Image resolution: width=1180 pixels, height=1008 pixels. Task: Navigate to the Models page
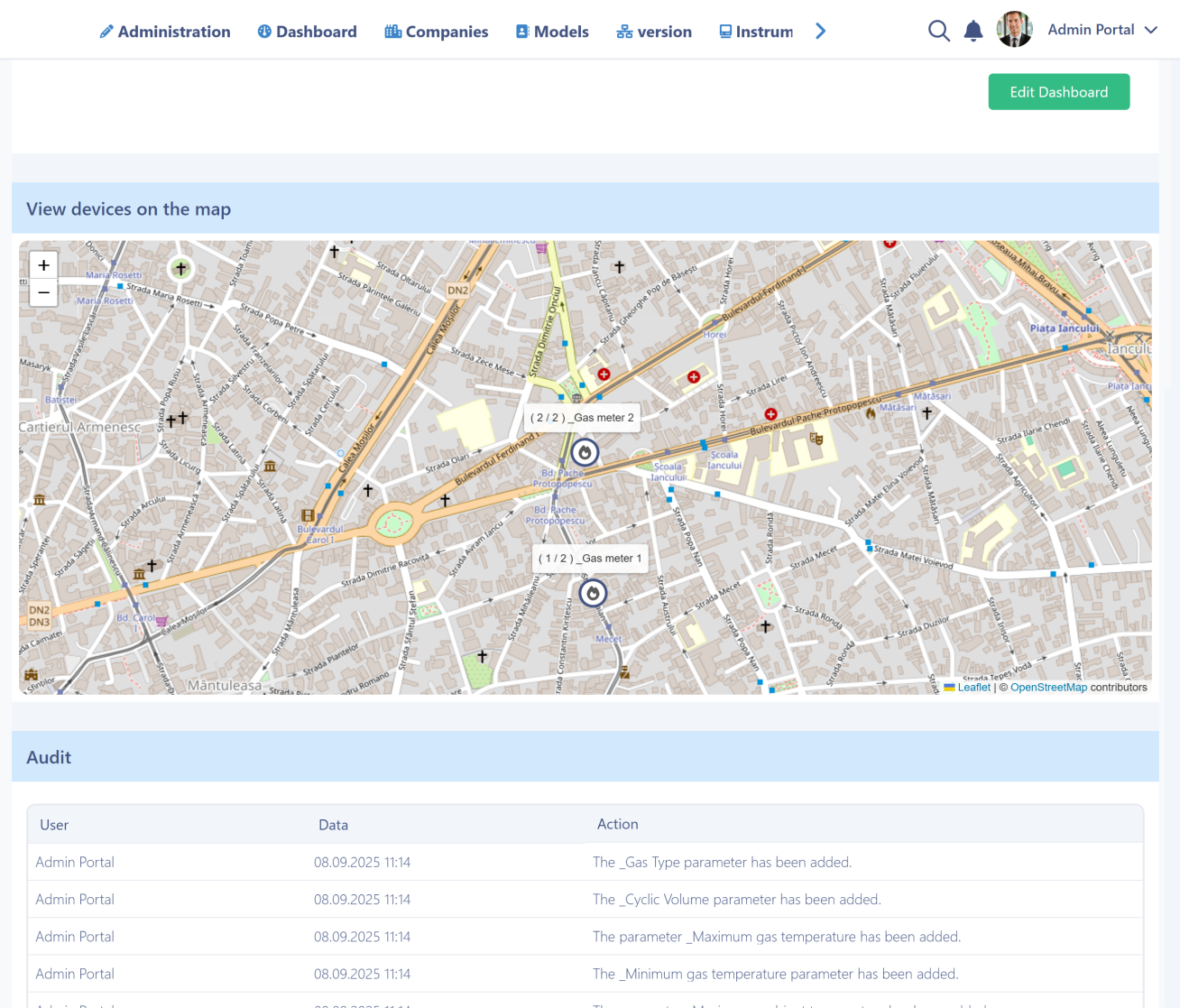pos(552,32)
